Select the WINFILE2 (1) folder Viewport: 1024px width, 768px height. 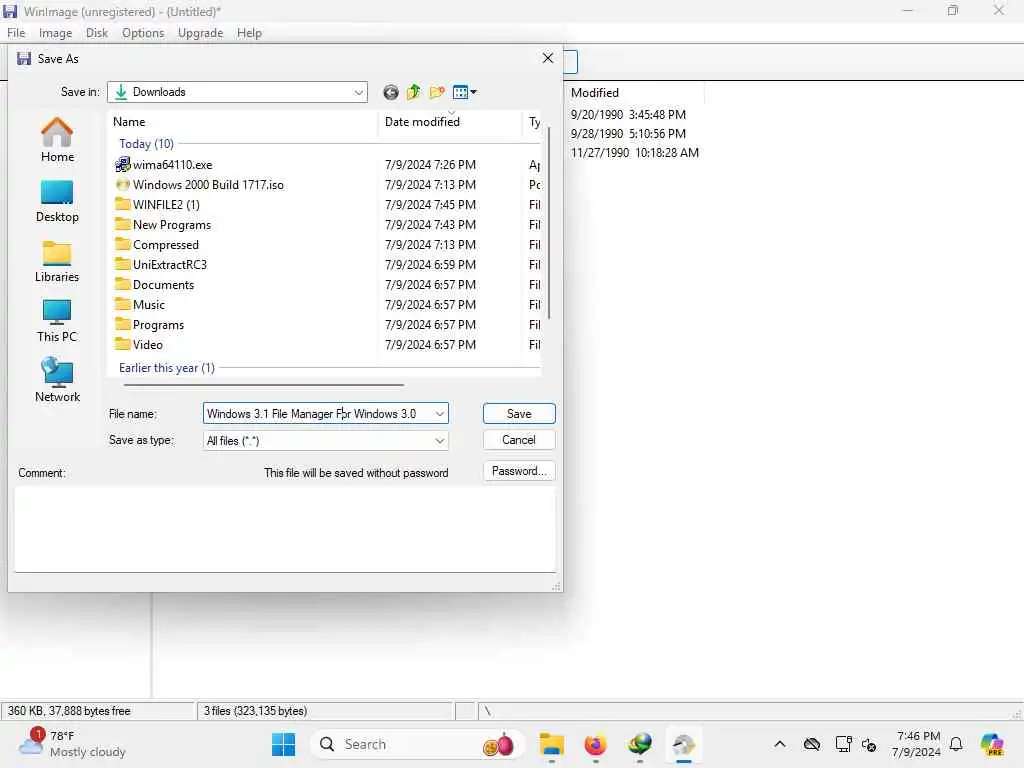click(157, 205)
